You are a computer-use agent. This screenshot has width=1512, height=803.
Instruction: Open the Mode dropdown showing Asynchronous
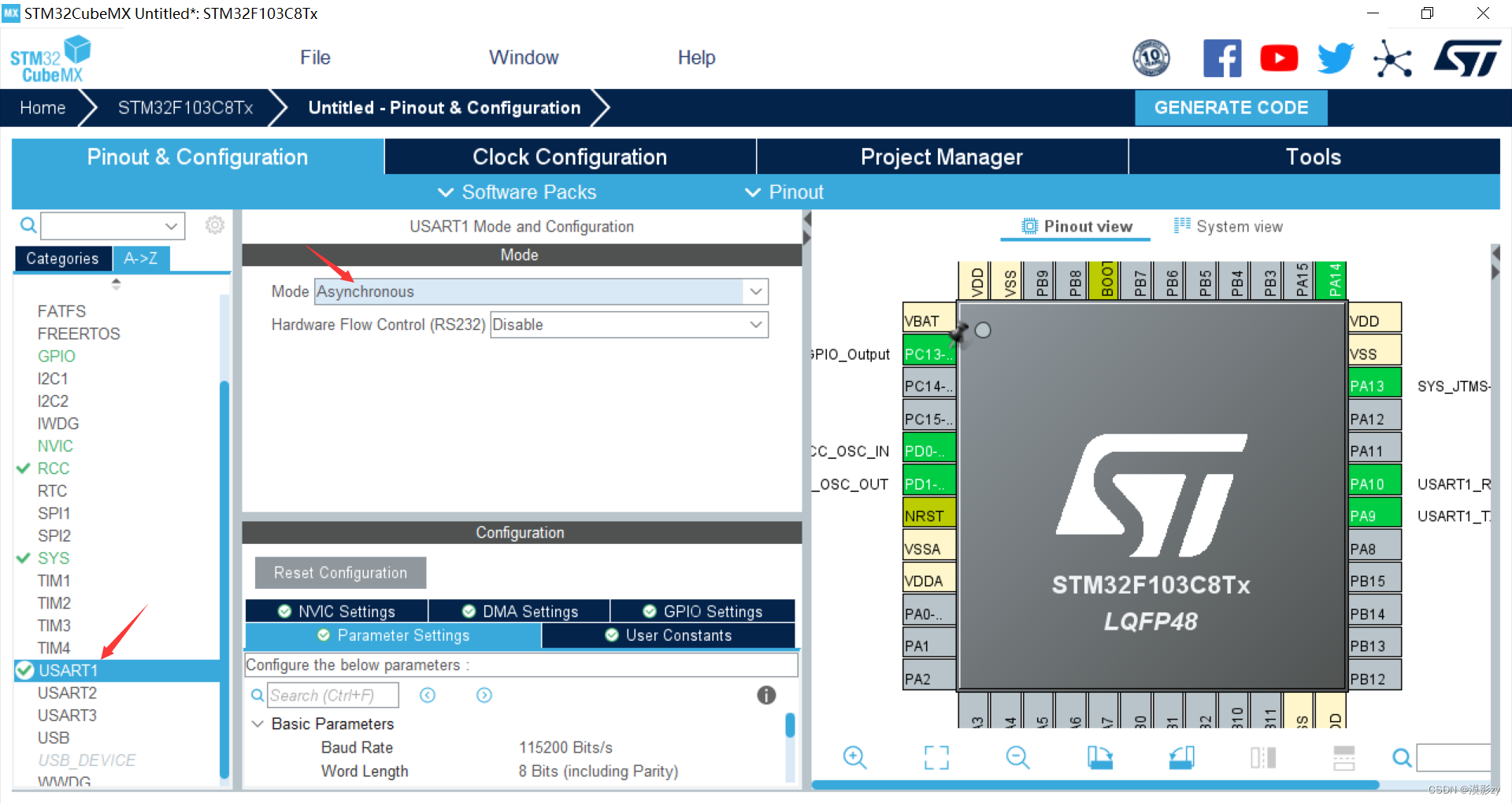541,291
